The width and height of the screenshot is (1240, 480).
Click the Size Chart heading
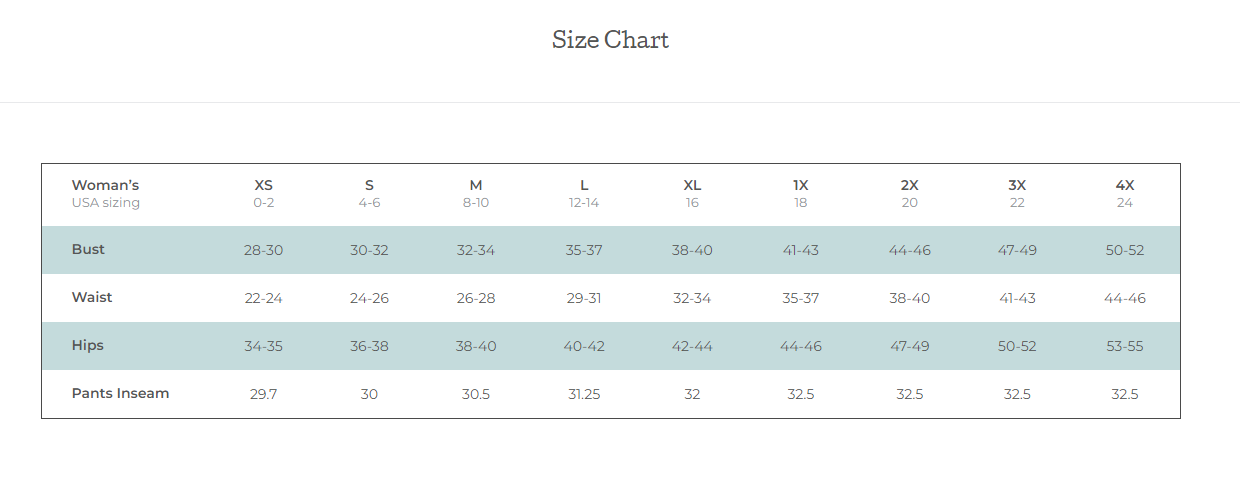(x=610, y=40)
